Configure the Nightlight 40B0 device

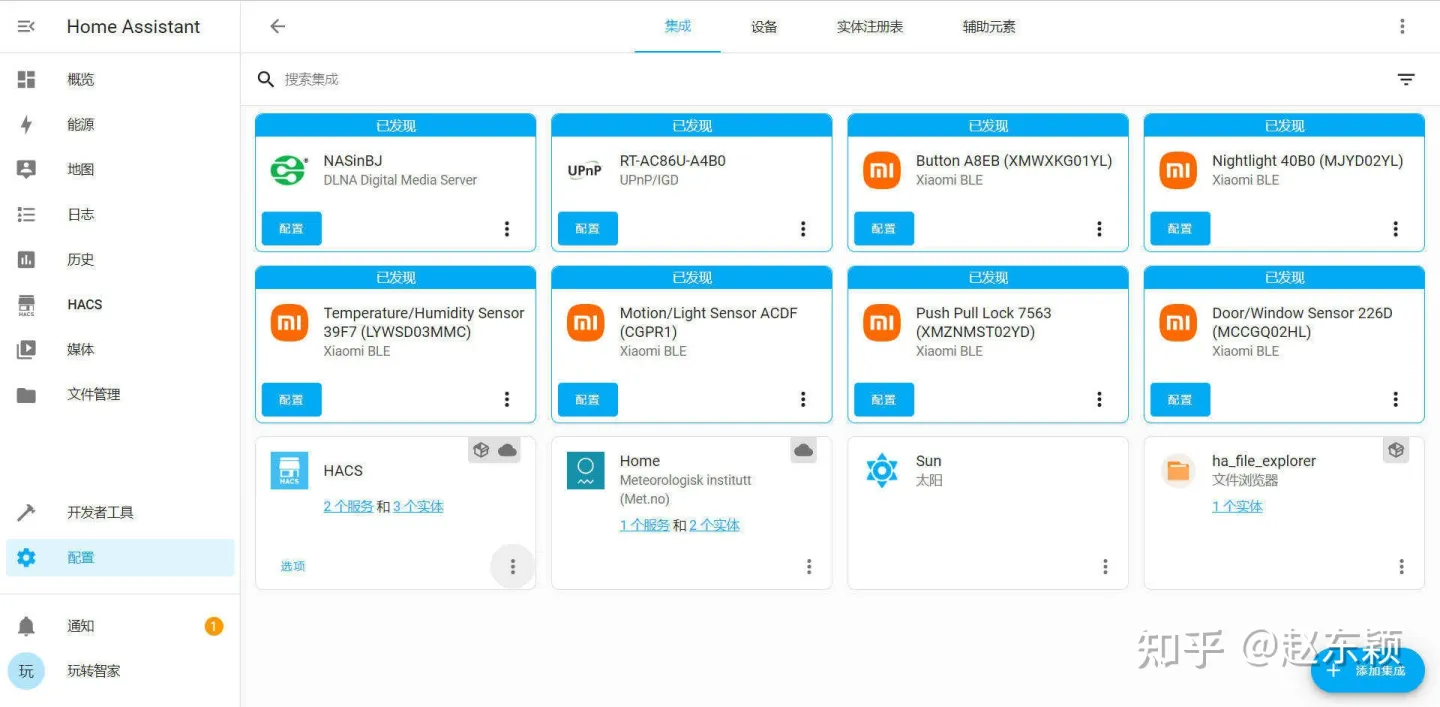[1180, 229]
